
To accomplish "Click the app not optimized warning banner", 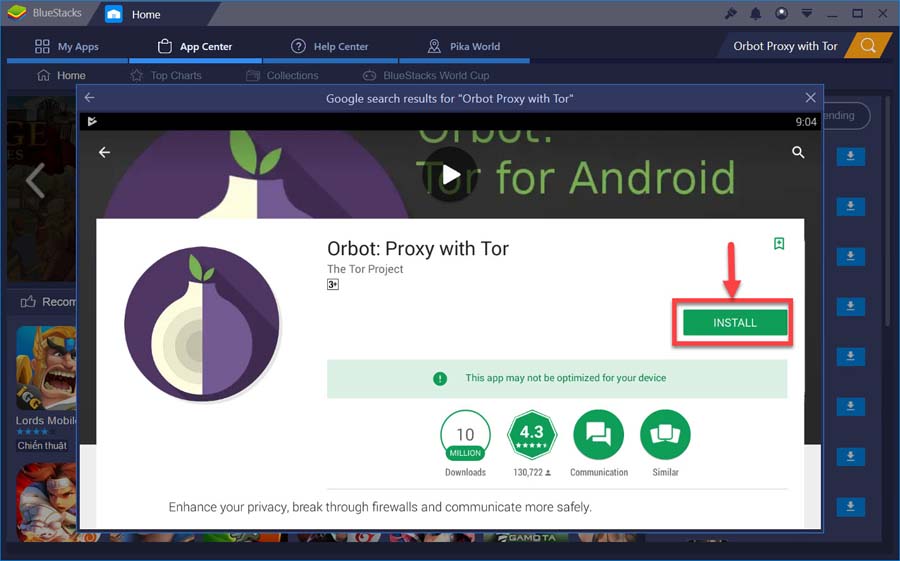I will [x=557, y=378].
